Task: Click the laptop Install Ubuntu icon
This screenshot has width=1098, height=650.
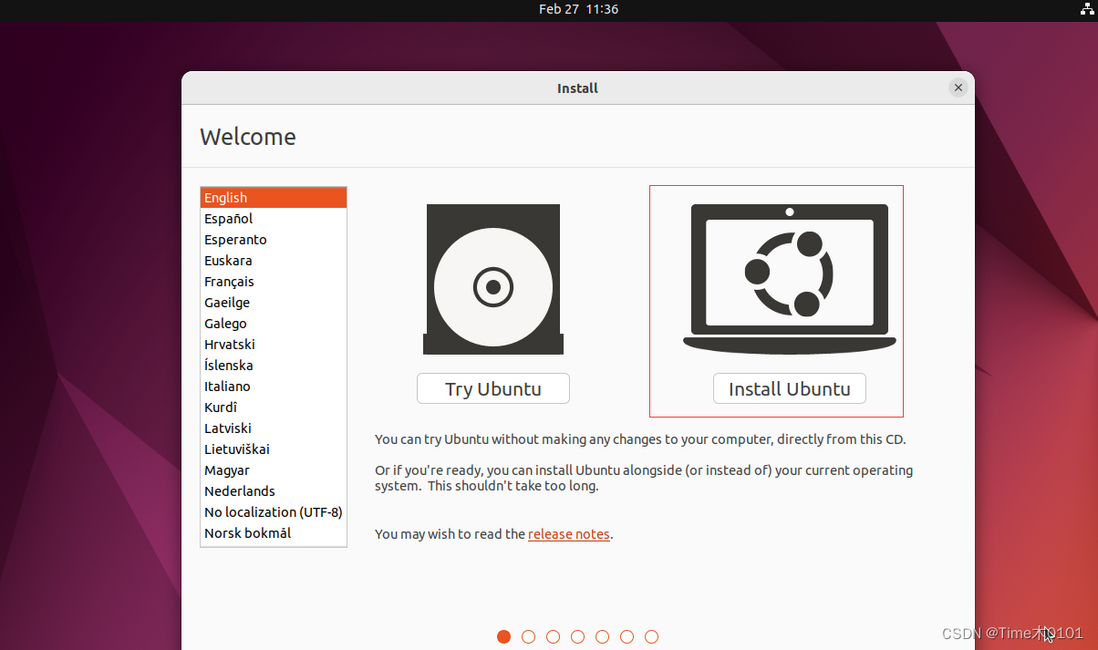Action: (789, 279)
